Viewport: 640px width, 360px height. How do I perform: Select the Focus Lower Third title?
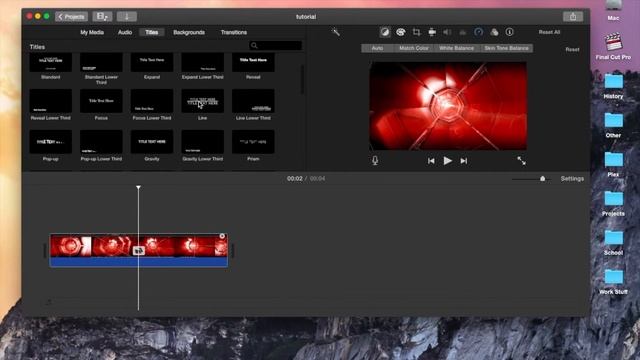point(152,101)
